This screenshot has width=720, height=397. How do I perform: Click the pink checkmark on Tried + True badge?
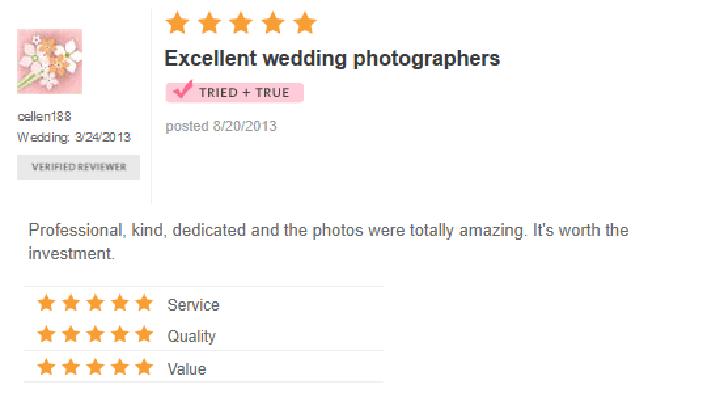[182, 89]
